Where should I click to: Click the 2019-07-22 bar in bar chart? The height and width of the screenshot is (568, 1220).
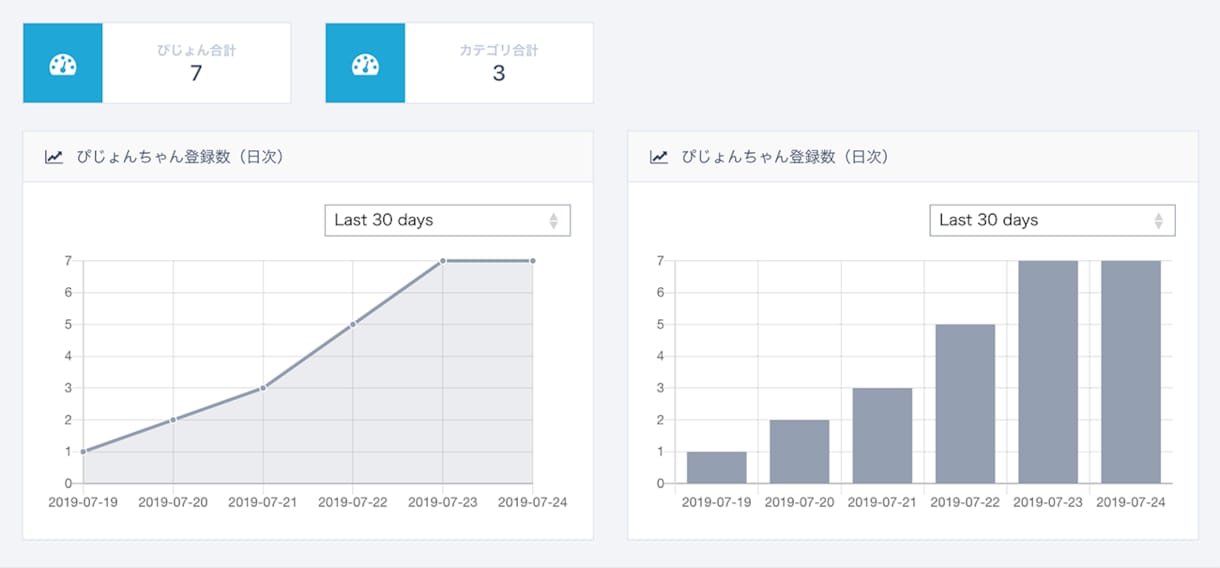[965, 404]
